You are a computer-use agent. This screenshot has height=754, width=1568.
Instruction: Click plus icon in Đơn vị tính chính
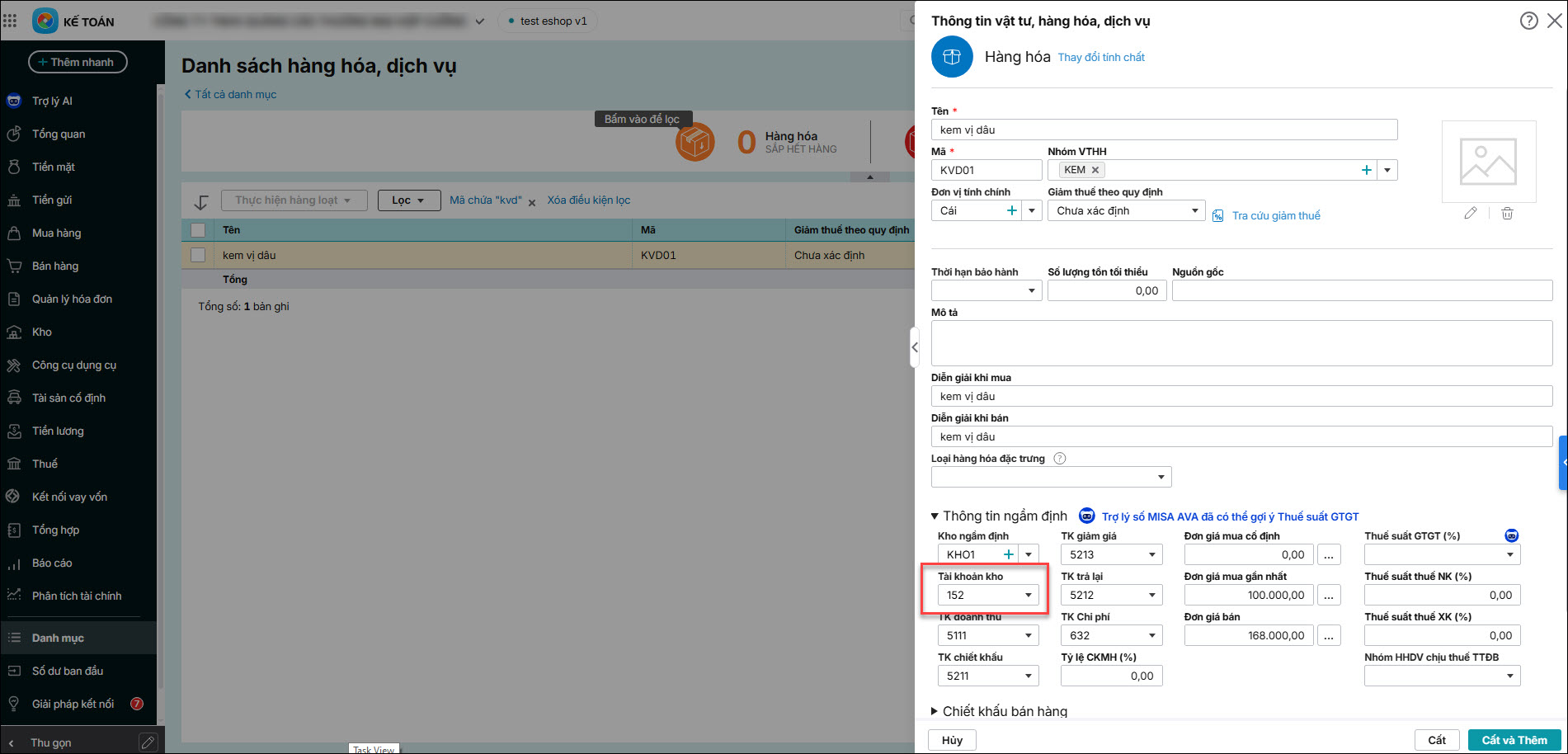point(1012,210)
